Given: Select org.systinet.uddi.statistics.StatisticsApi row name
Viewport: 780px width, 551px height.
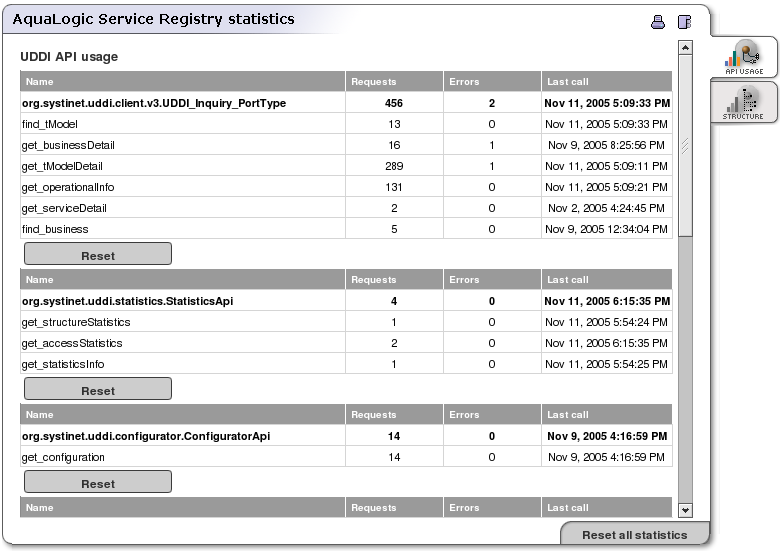Looking at the screenshot, I should (x=127, y=301).
